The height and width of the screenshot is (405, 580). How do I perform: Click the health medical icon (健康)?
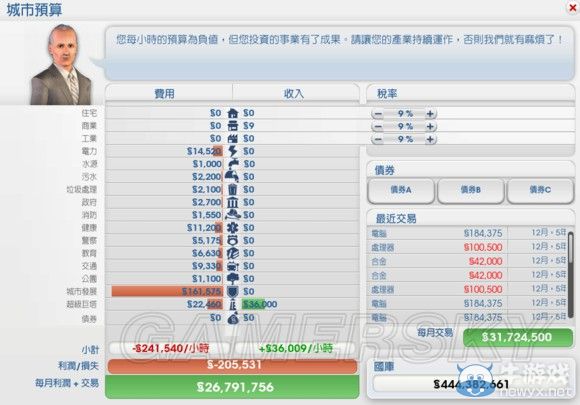click(x=232, y=227)
